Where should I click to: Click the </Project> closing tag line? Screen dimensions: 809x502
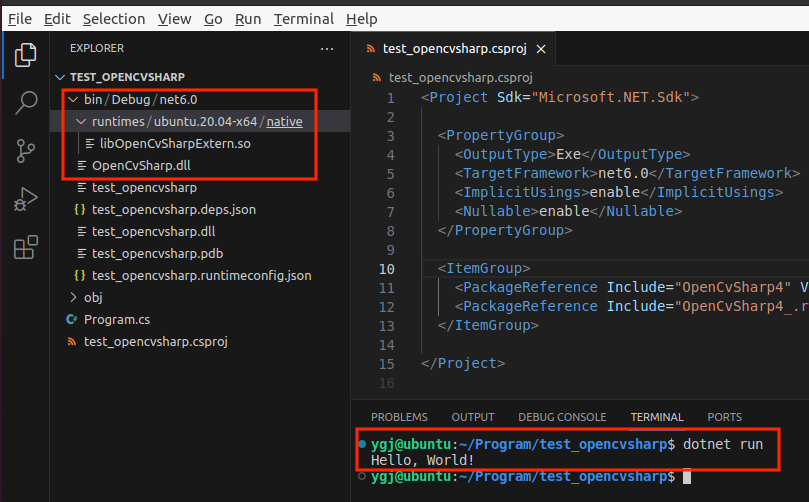(x=463, y=363)
